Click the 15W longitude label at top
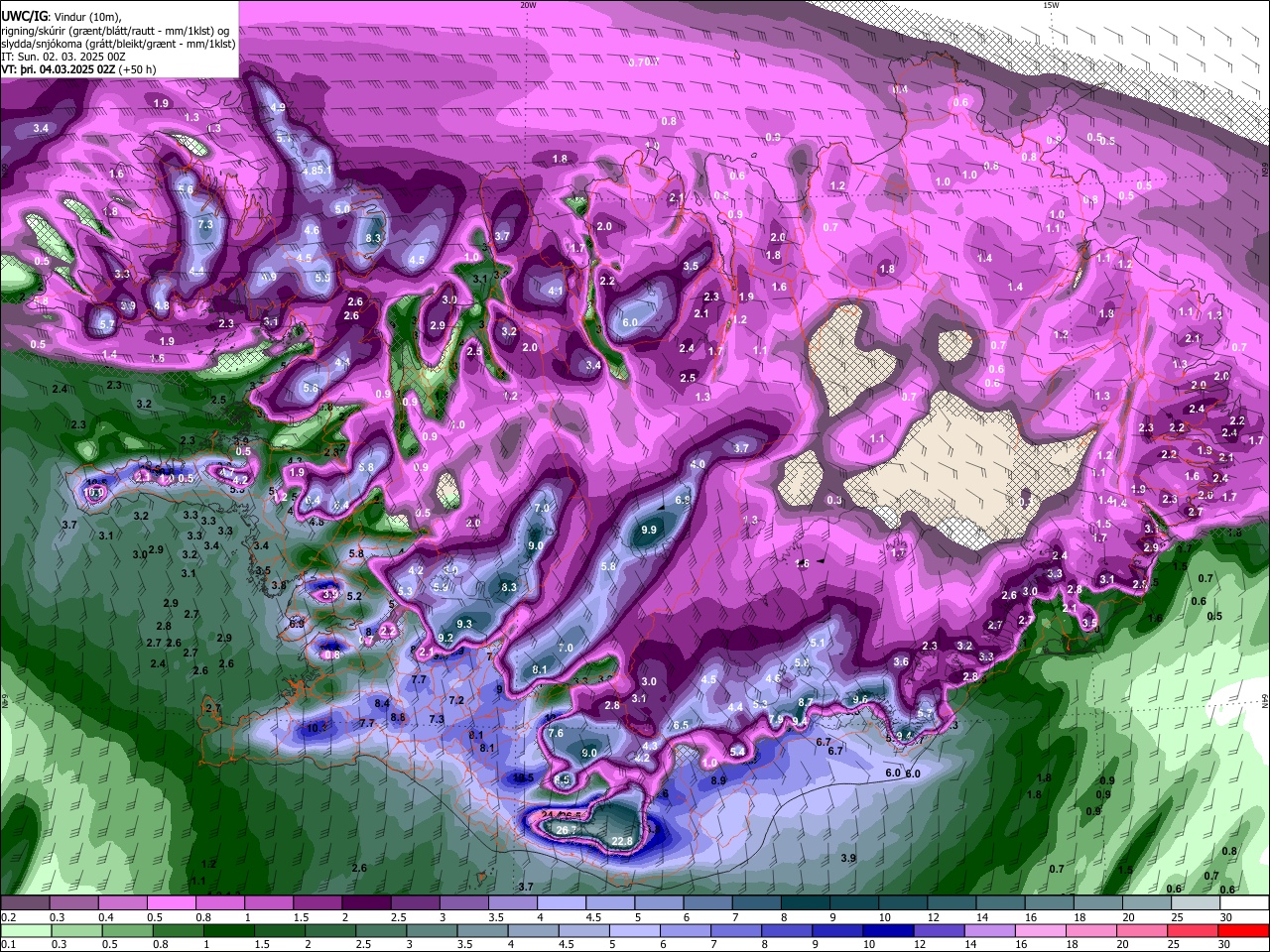This screenshot has height=952, width=1270. click(1051, 5)
